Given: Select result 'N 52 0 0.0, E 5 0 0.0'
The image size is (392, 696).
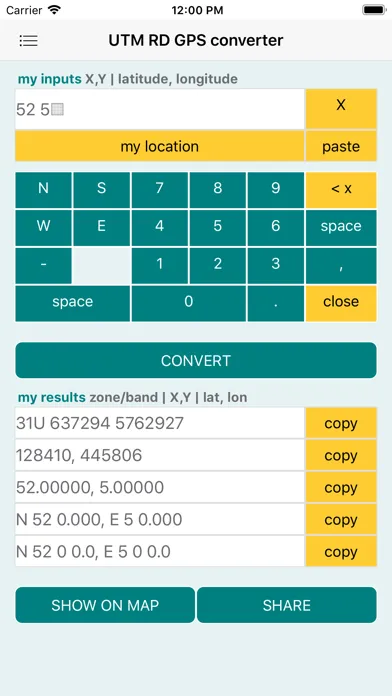Looking at the screenshot, I should (x=160, y=552).
